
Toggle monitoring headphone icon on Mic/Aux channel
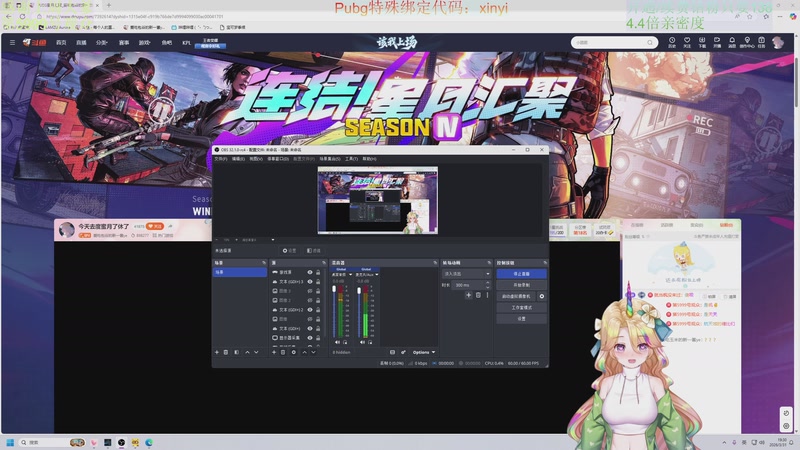tap(370, 342)
